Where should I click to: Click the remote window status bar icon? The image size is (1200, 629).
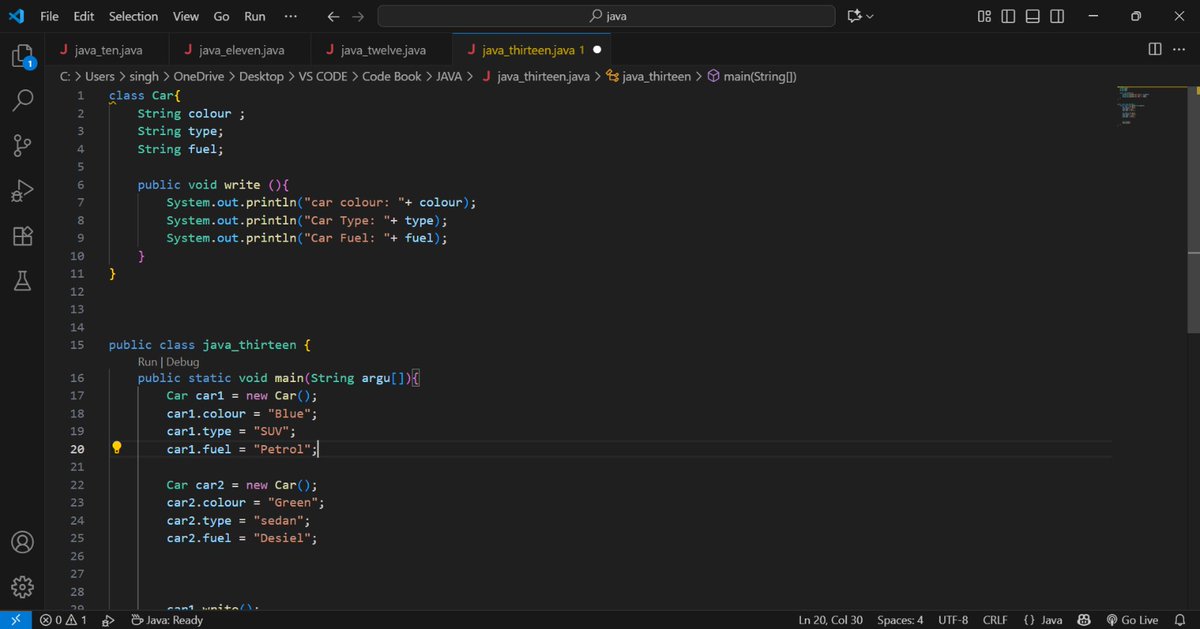tap(15, 620)
